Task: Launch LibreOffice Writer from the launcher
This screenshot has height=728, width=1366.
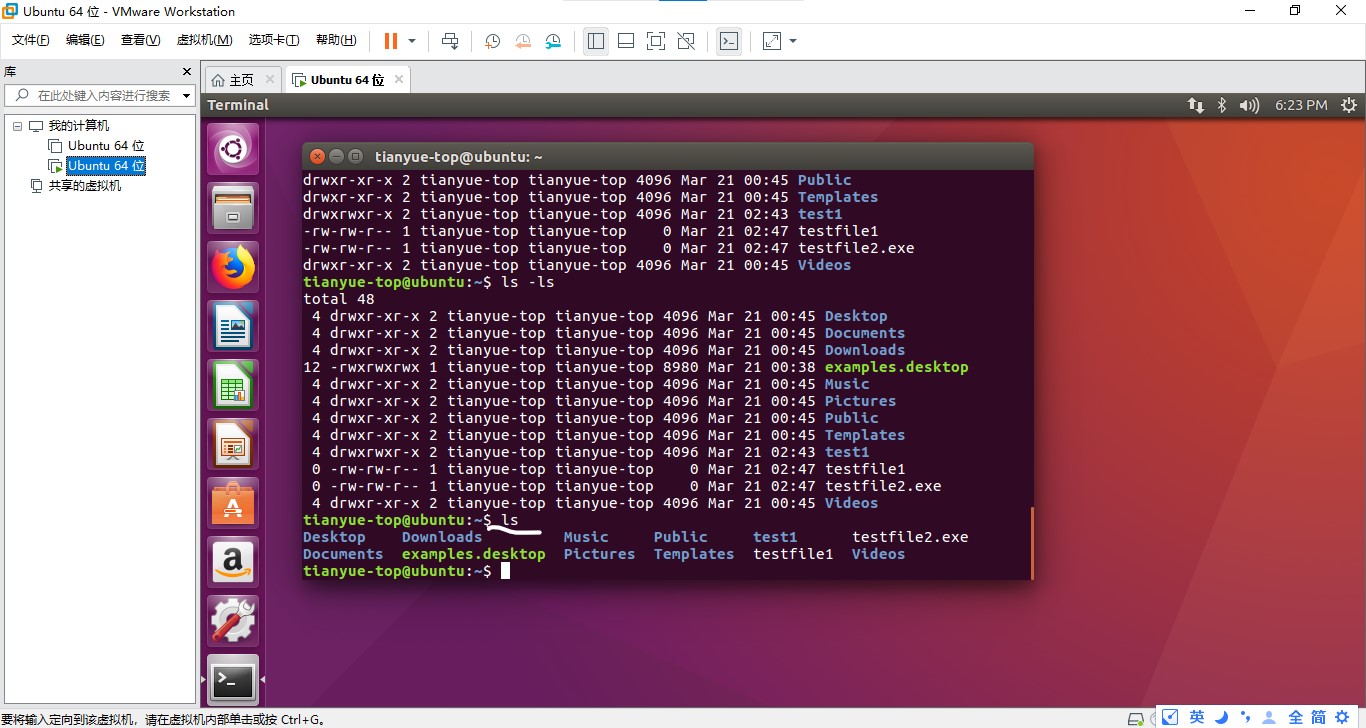Action: (x=233, y=326)
